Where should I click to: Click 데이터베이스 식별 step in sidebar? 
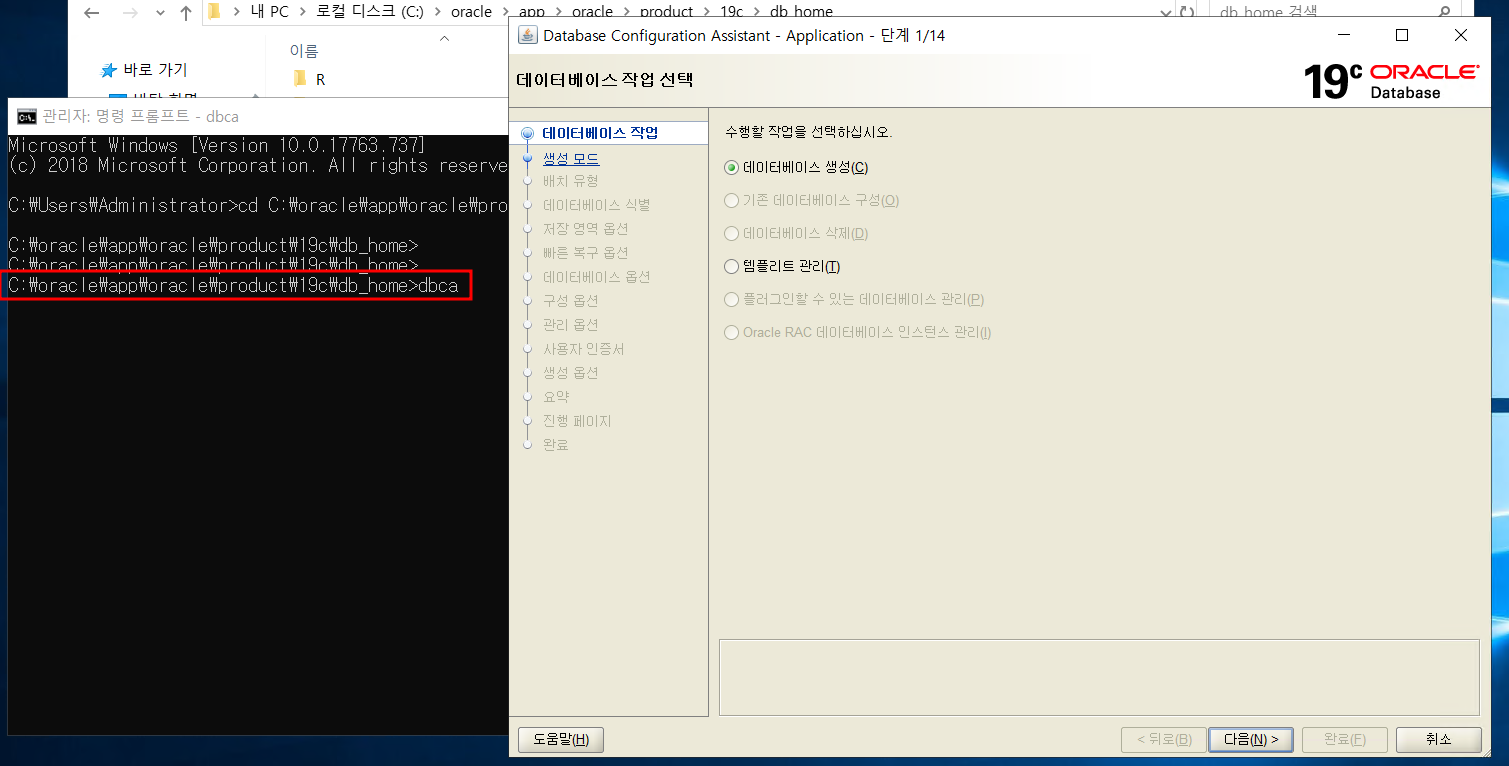click(597, 205)
